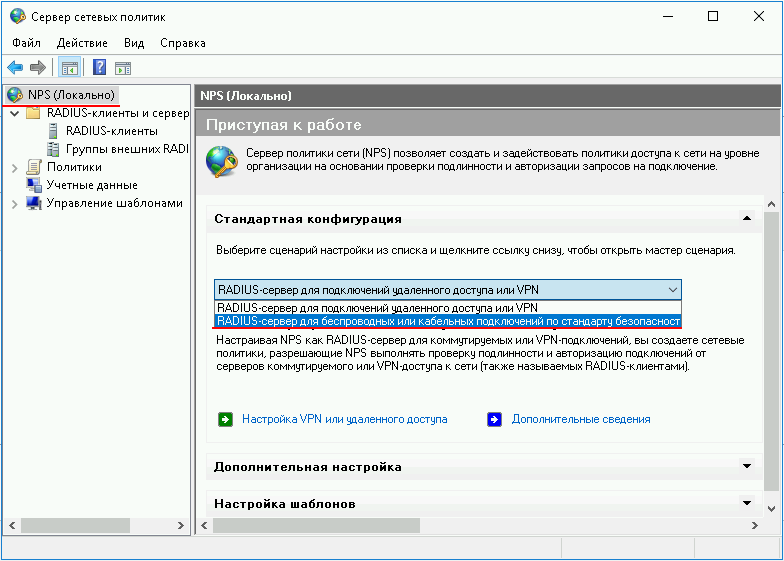Click the NPS globe icon in tree
784x561 pixels.
click(x=15, y=94)
